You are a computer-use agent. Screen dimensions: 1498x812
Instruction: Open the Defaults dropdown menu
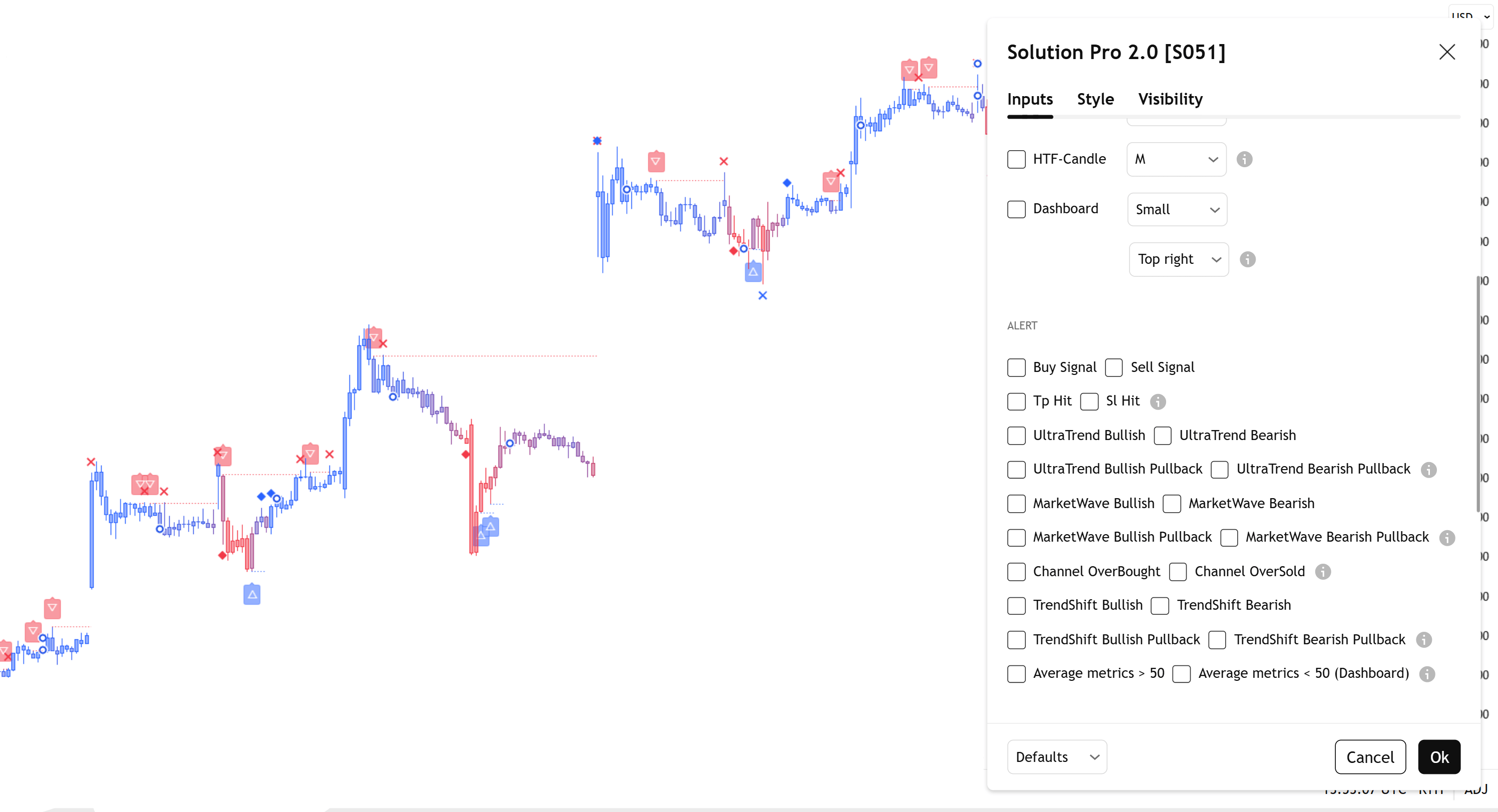click(x=1056, y=757)
